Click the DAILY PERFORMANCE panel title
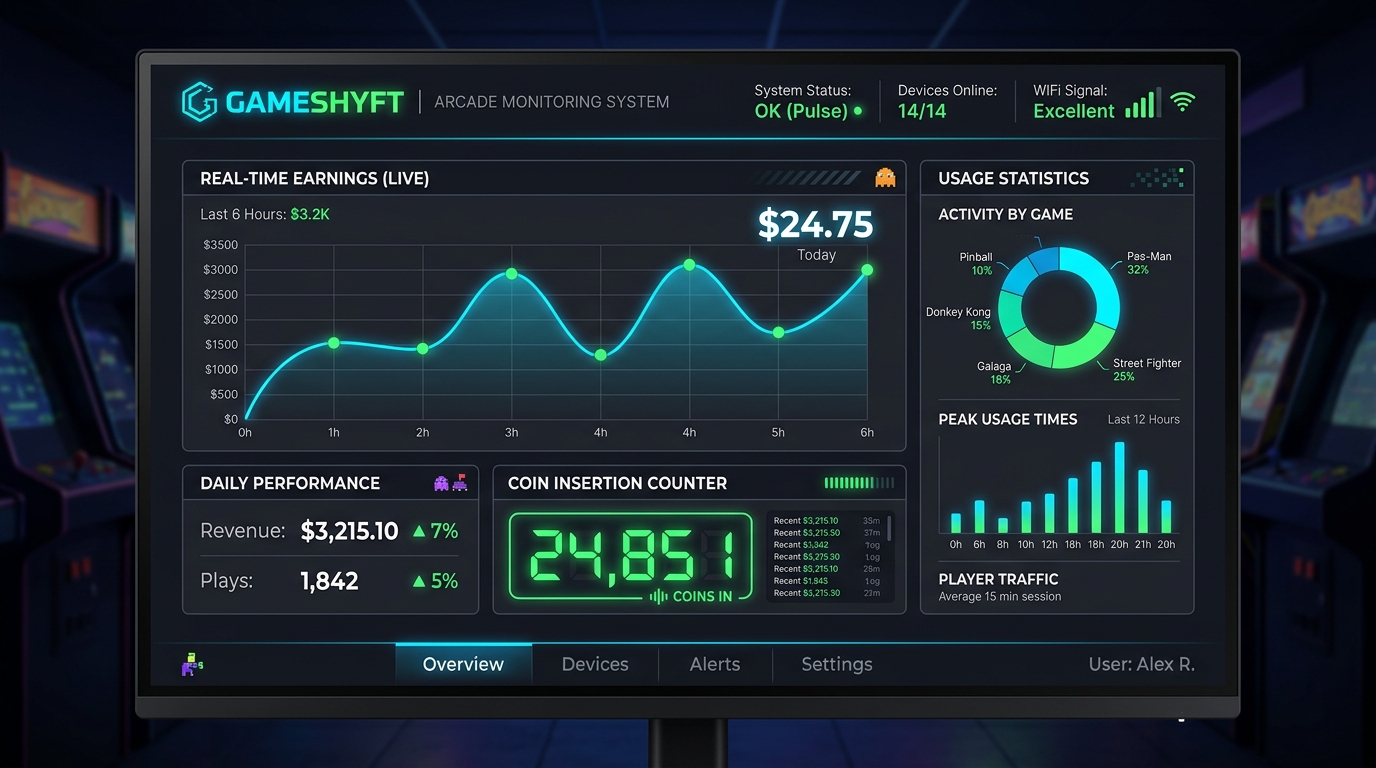The width and height of the screenshot is (1376, 768). 290,483
